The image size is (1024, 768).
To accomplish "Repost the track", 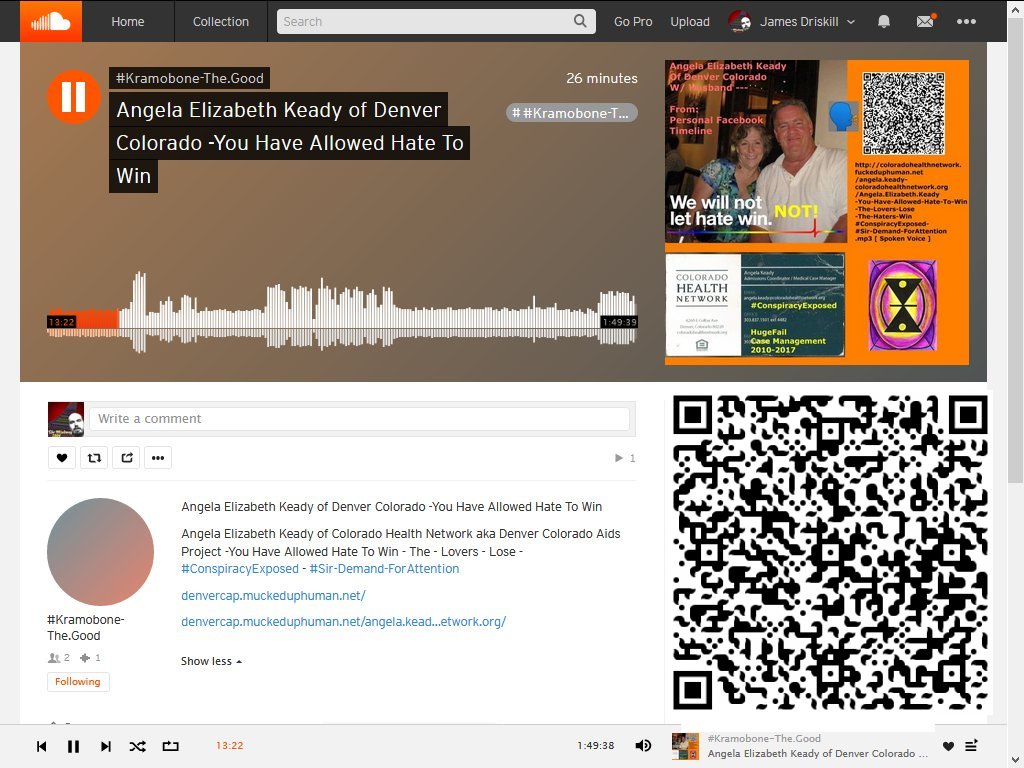I will (x=94, y=458).
